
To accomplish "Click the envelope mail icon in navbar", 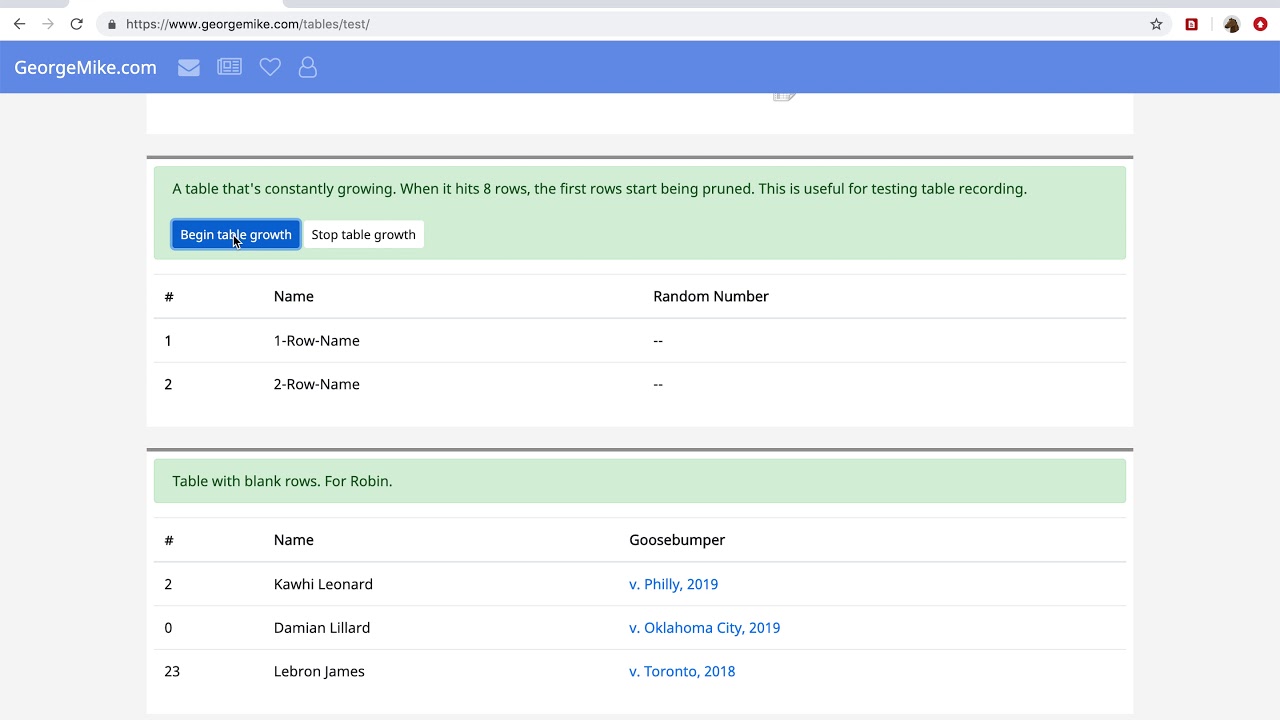I will point(189,67).
